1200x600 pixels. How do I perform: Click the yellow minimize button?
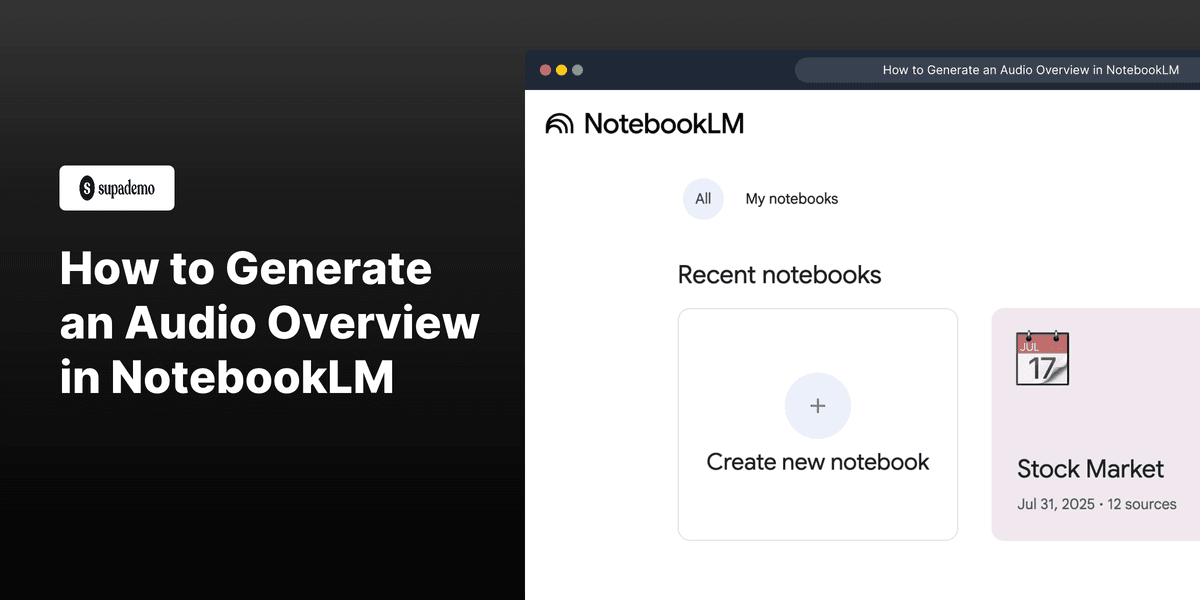click(561, 70)
